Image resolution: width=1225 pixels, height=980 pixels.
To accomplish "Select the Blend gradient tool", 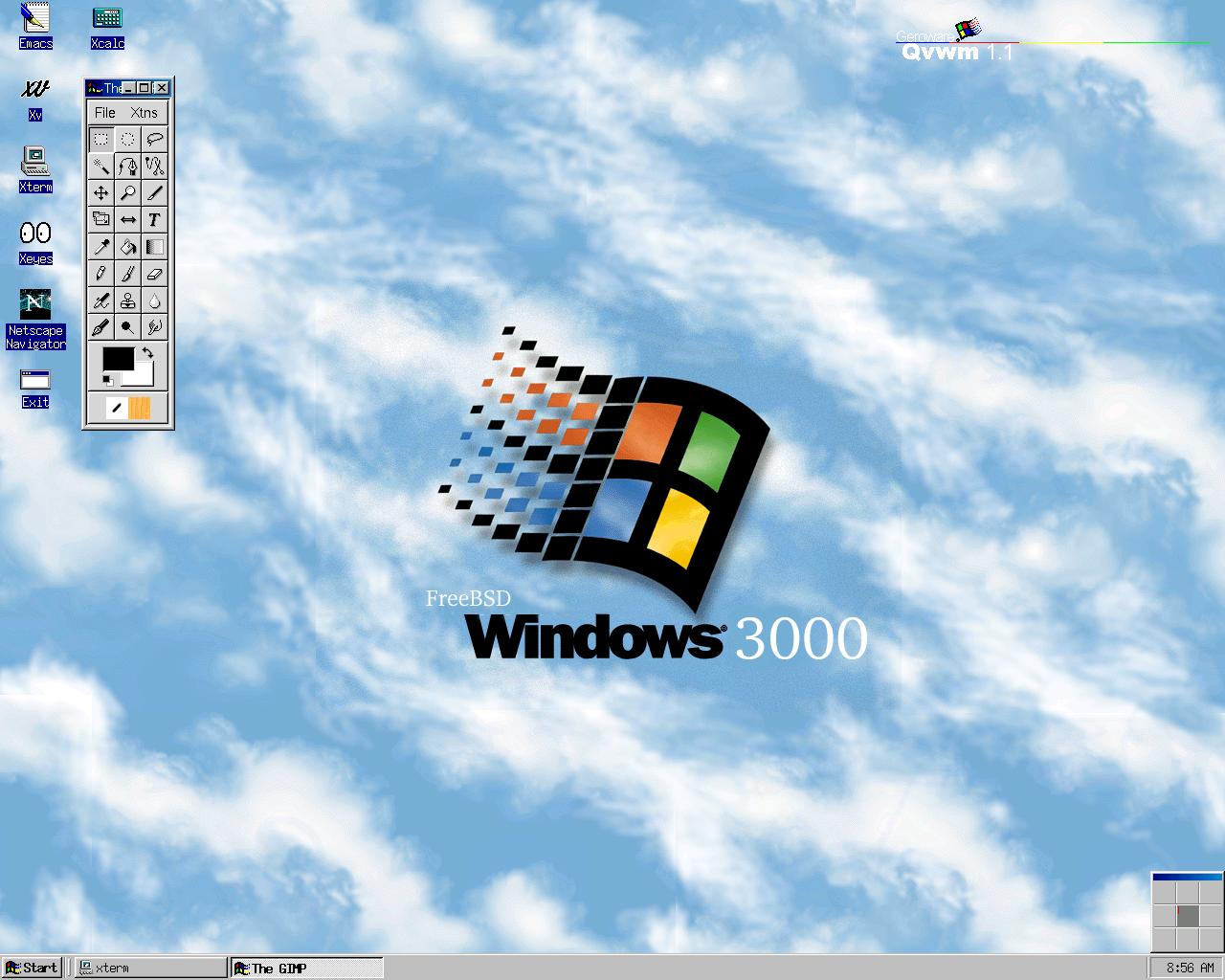I will 154,246.
